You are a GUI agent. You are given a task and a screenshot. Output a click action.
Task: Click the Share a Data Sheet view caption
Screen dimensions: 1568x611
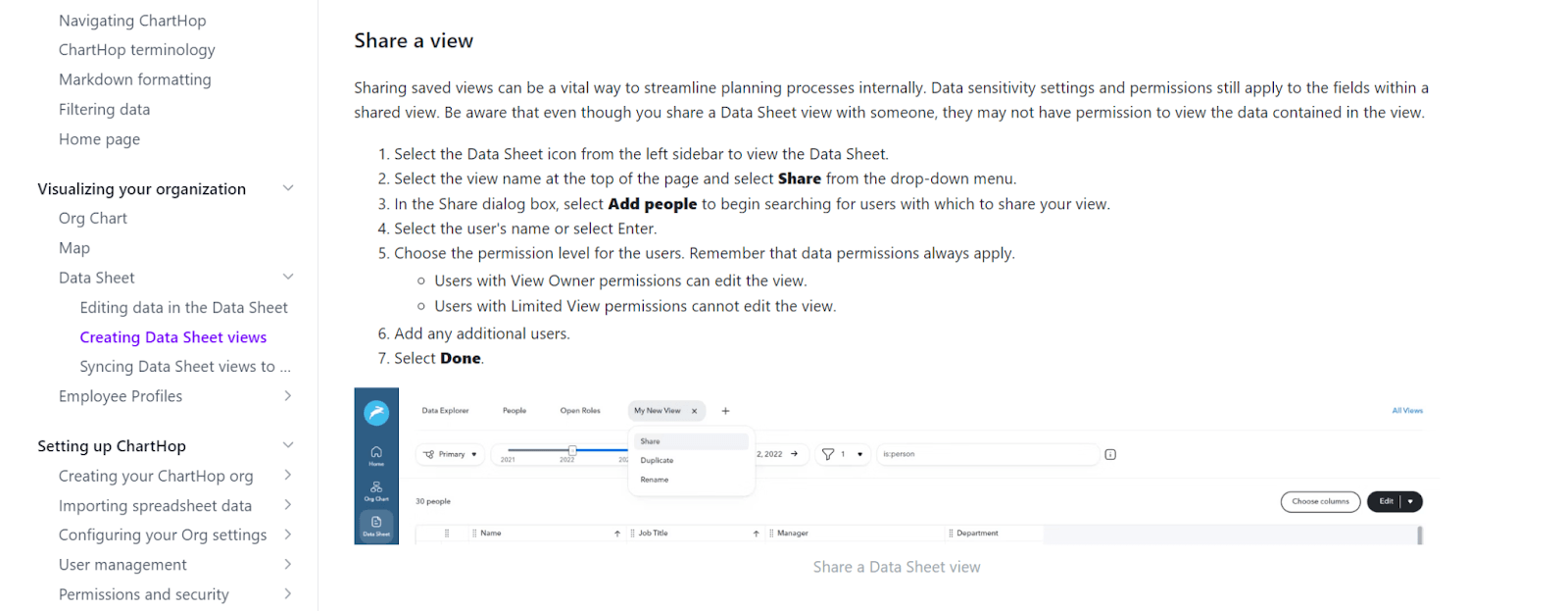[897, 567]
